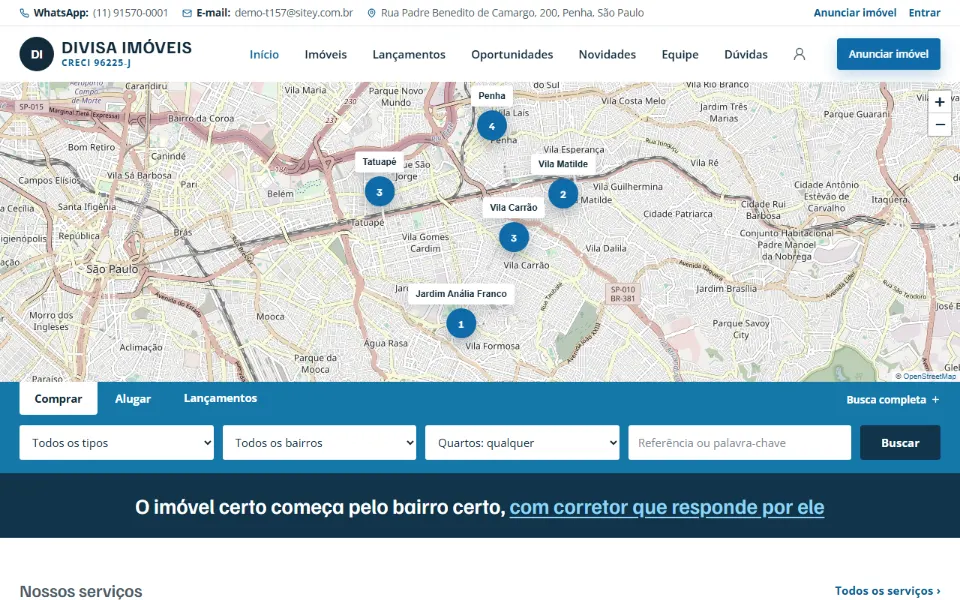This screenshot has width=960, height=600.
Task: Open Lançamentos in the top navigation
Action: [x=409, y=54]
